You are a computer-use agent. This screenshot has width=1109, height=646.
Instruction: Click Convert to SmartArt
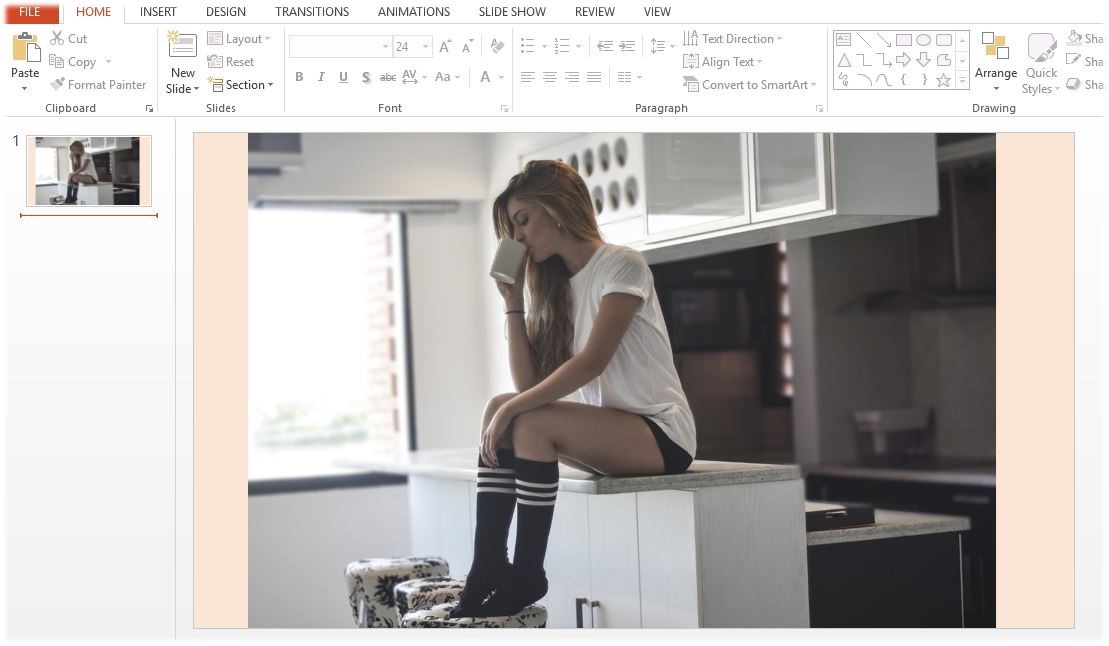(x=749, y=85)
